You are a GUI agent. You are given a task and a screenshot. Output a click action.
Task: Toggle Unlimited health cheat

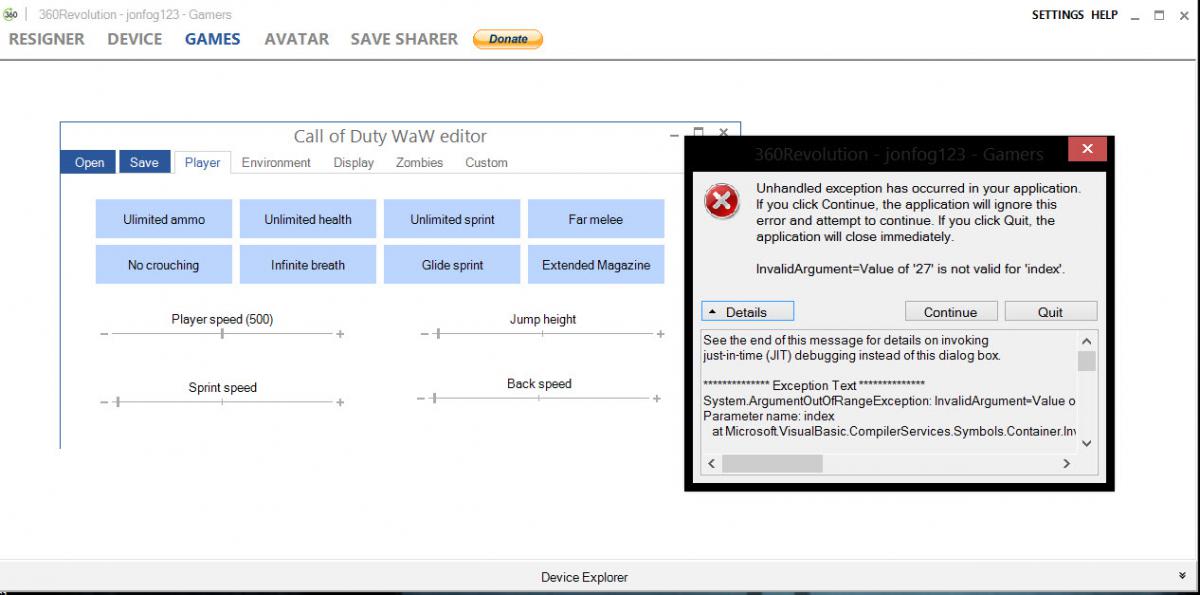coord(308,219)
